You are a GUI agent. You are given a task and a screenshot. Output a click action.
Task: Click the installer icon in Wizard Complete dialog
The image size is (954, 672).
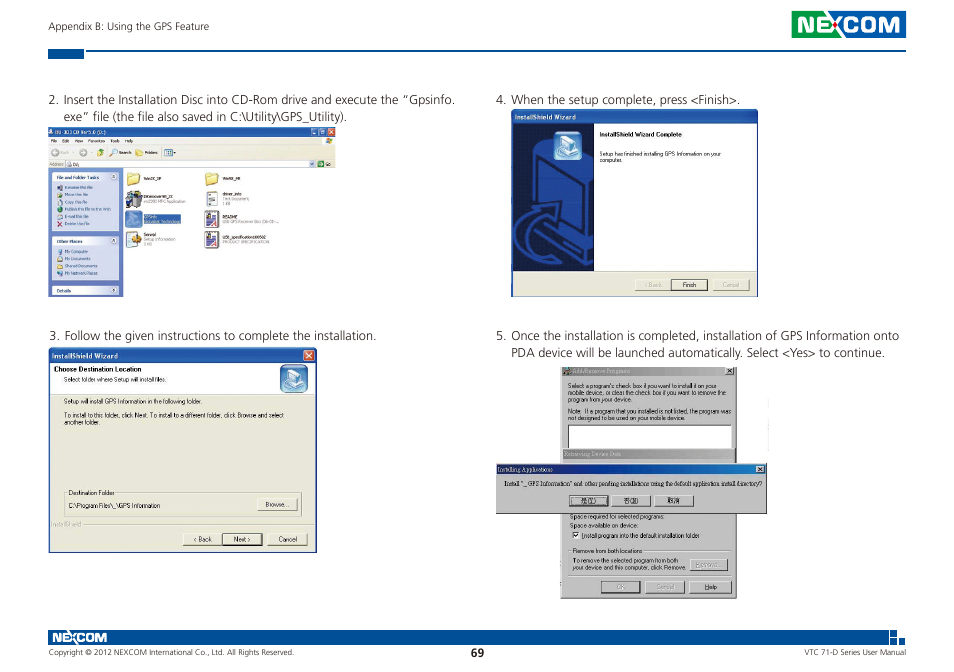[x=567, y=147]
